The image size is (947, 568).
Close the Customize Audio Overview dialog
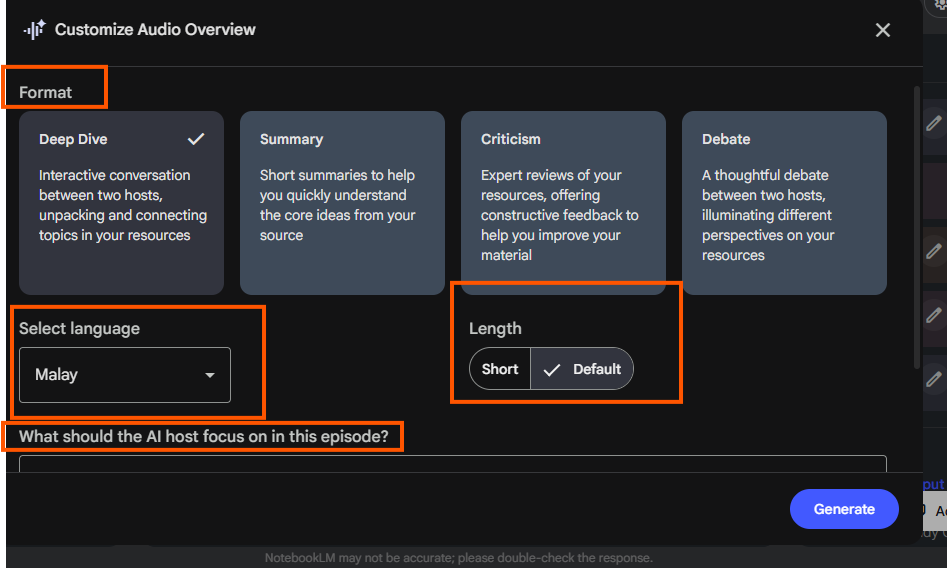tap(882, 30)
